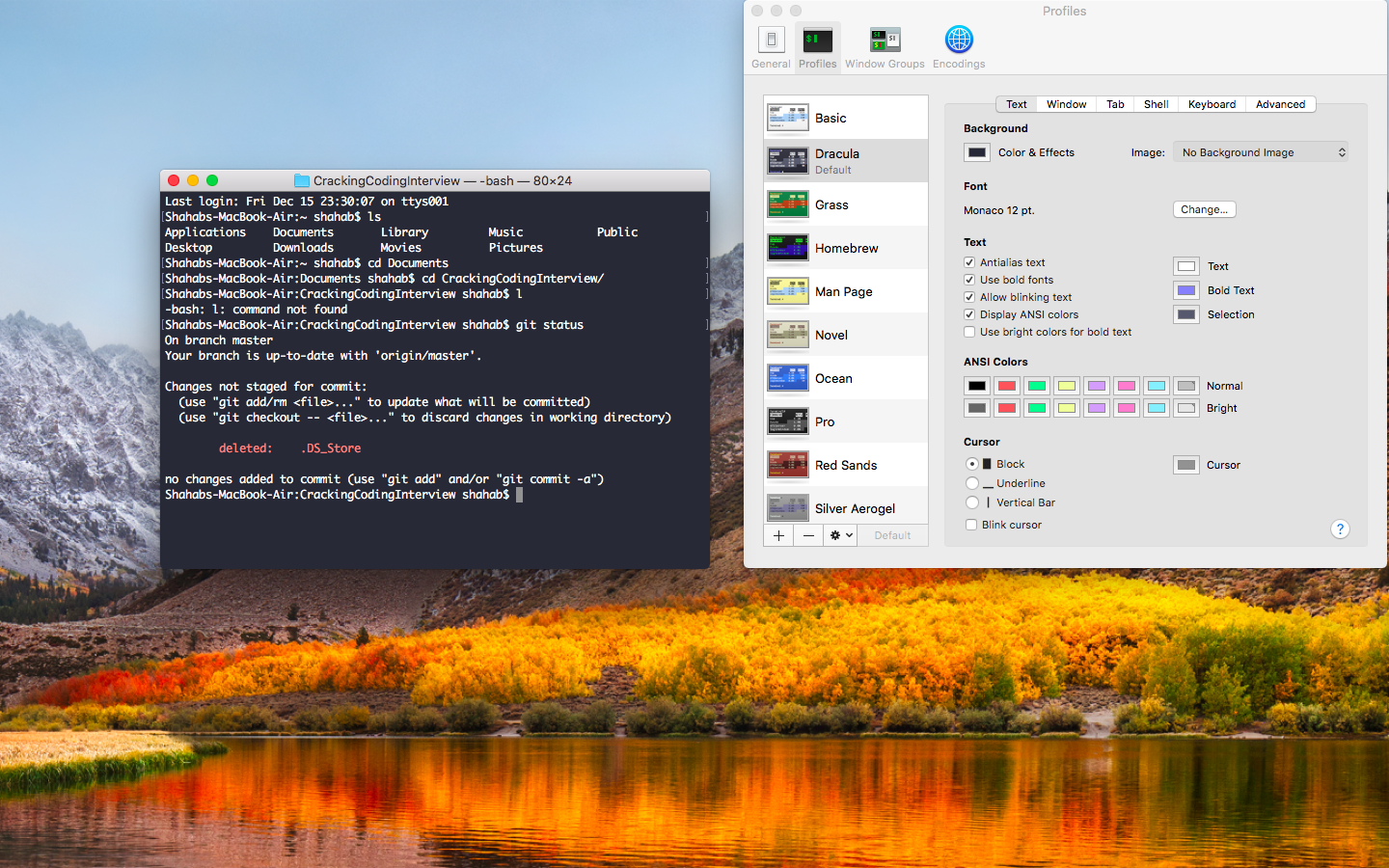Open the Profiles preferences pane
This screenshot has width=1389, height=868.
point(817,47)
